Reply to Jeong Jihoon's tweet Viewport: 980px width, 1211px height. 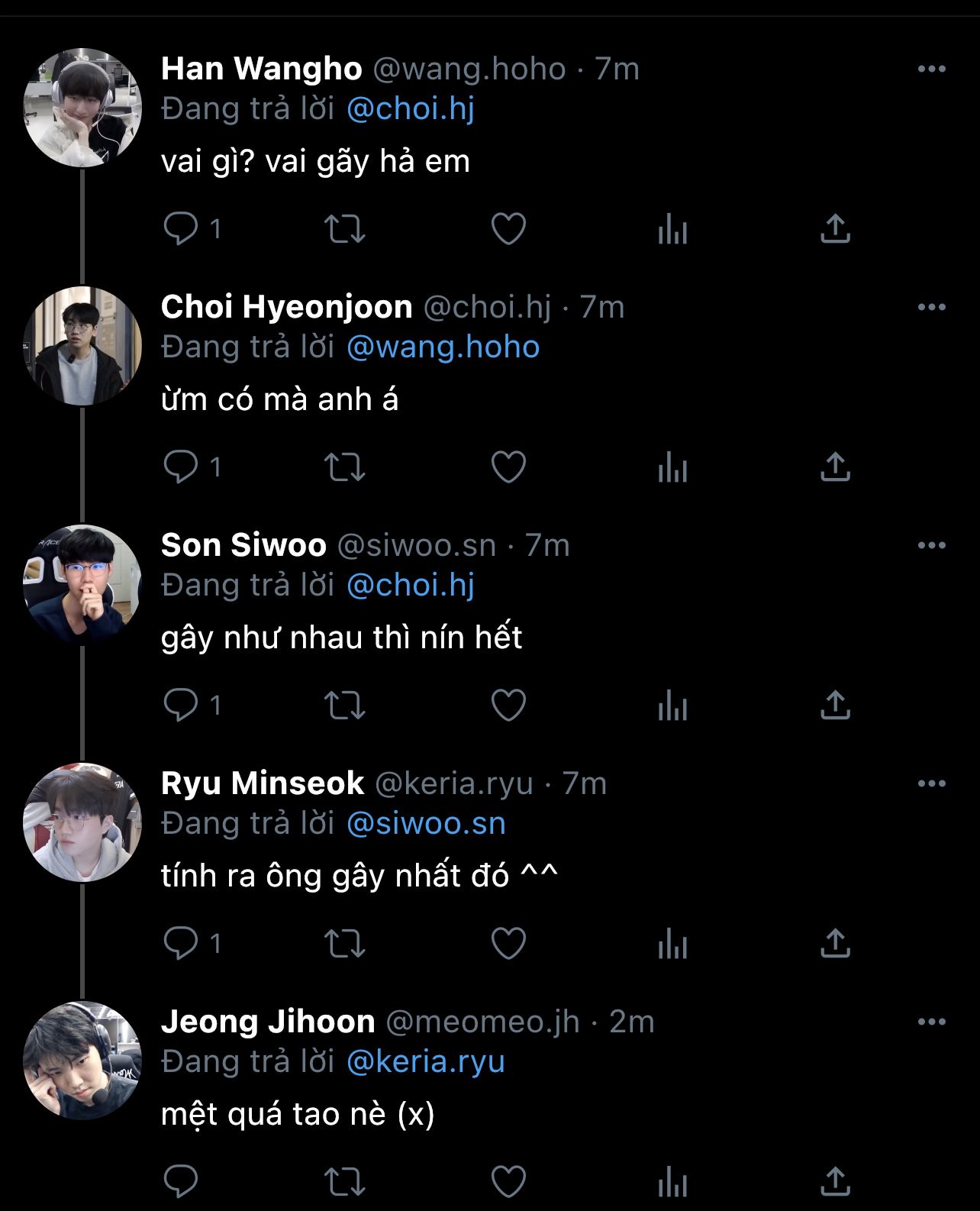pos(181,1181)
